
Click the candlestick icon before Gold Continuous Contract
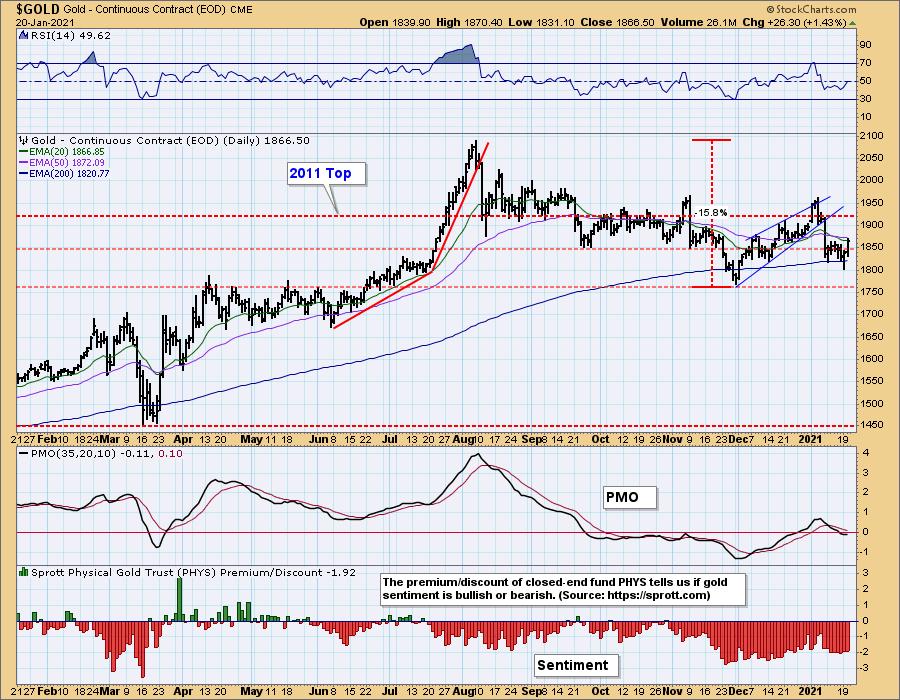click(x=24, y=140)
